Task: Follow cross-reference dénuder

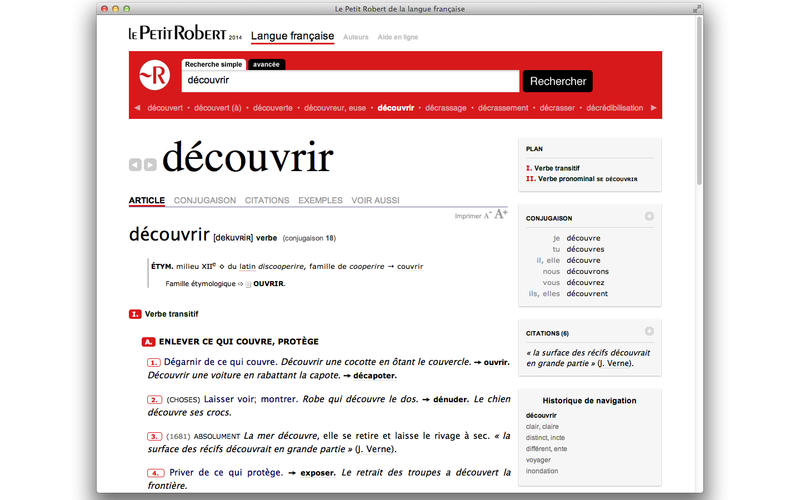Action: tap(451, 399)
